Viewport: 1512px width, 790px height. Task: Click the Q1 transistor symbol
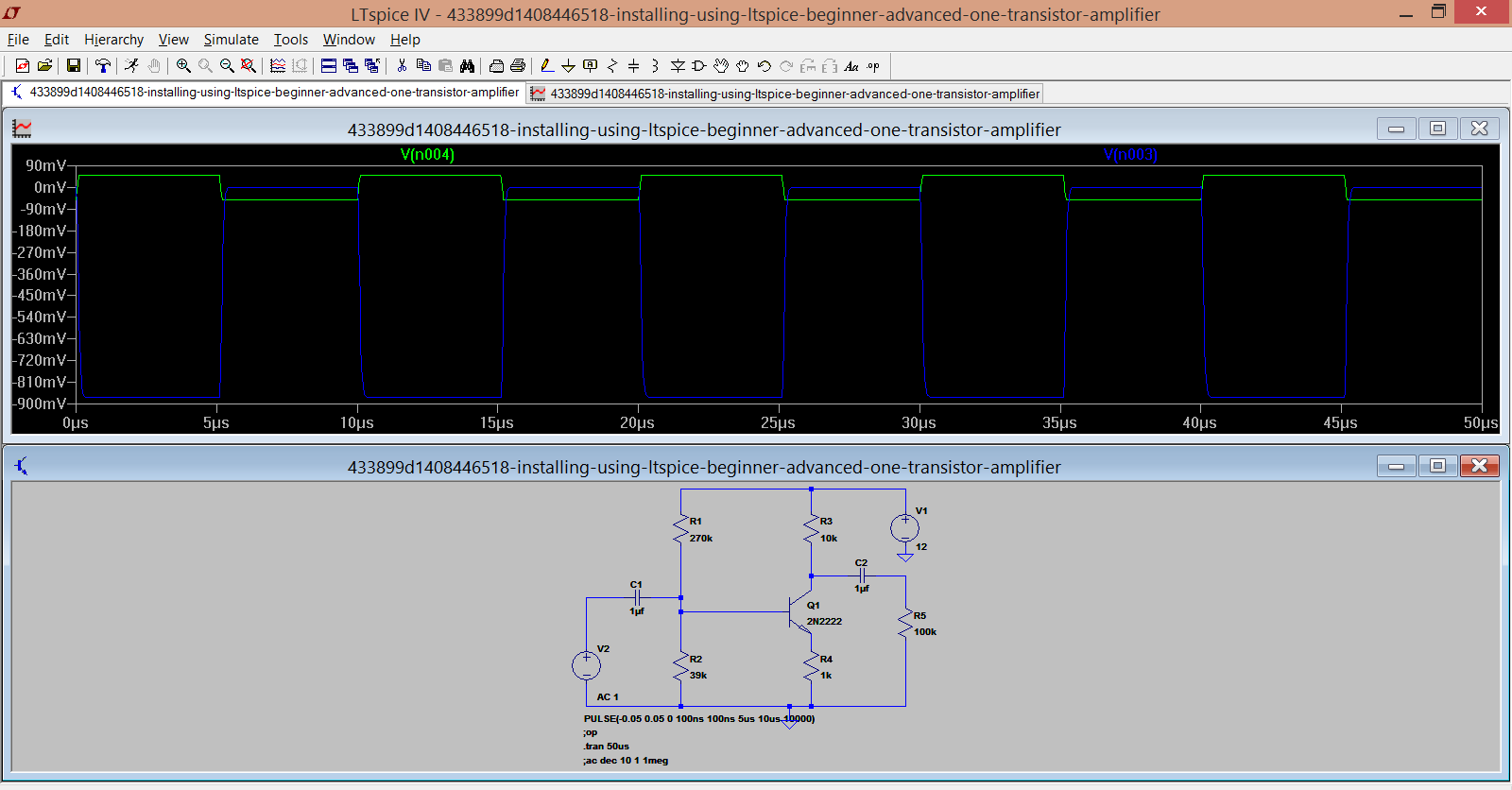pos(800,612)
